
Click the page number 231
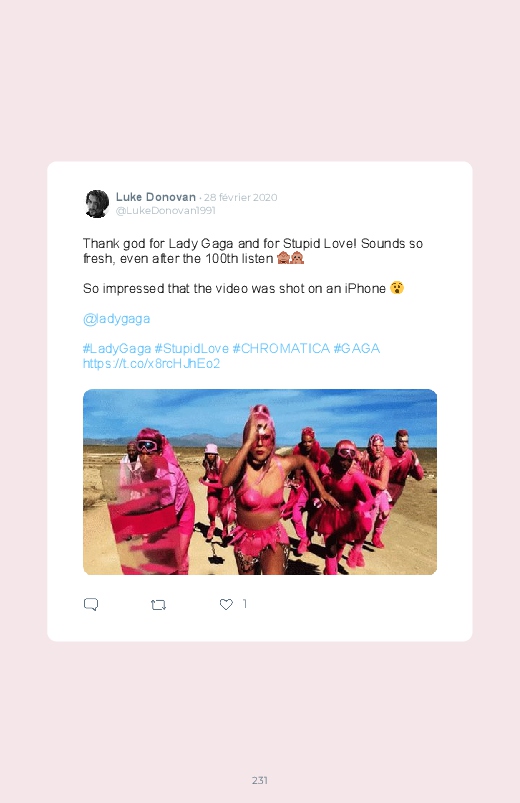click(260, 780)
